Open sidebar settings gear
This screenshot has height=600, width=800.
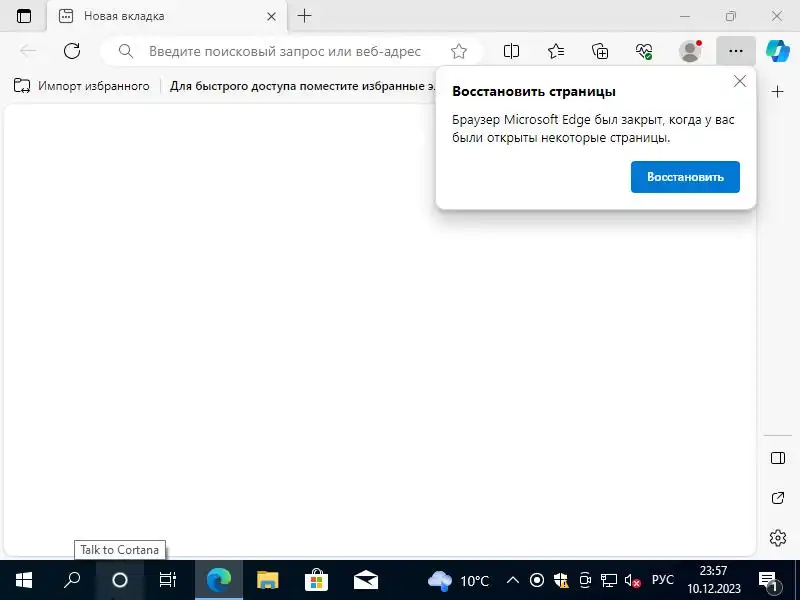pos(778,538)
